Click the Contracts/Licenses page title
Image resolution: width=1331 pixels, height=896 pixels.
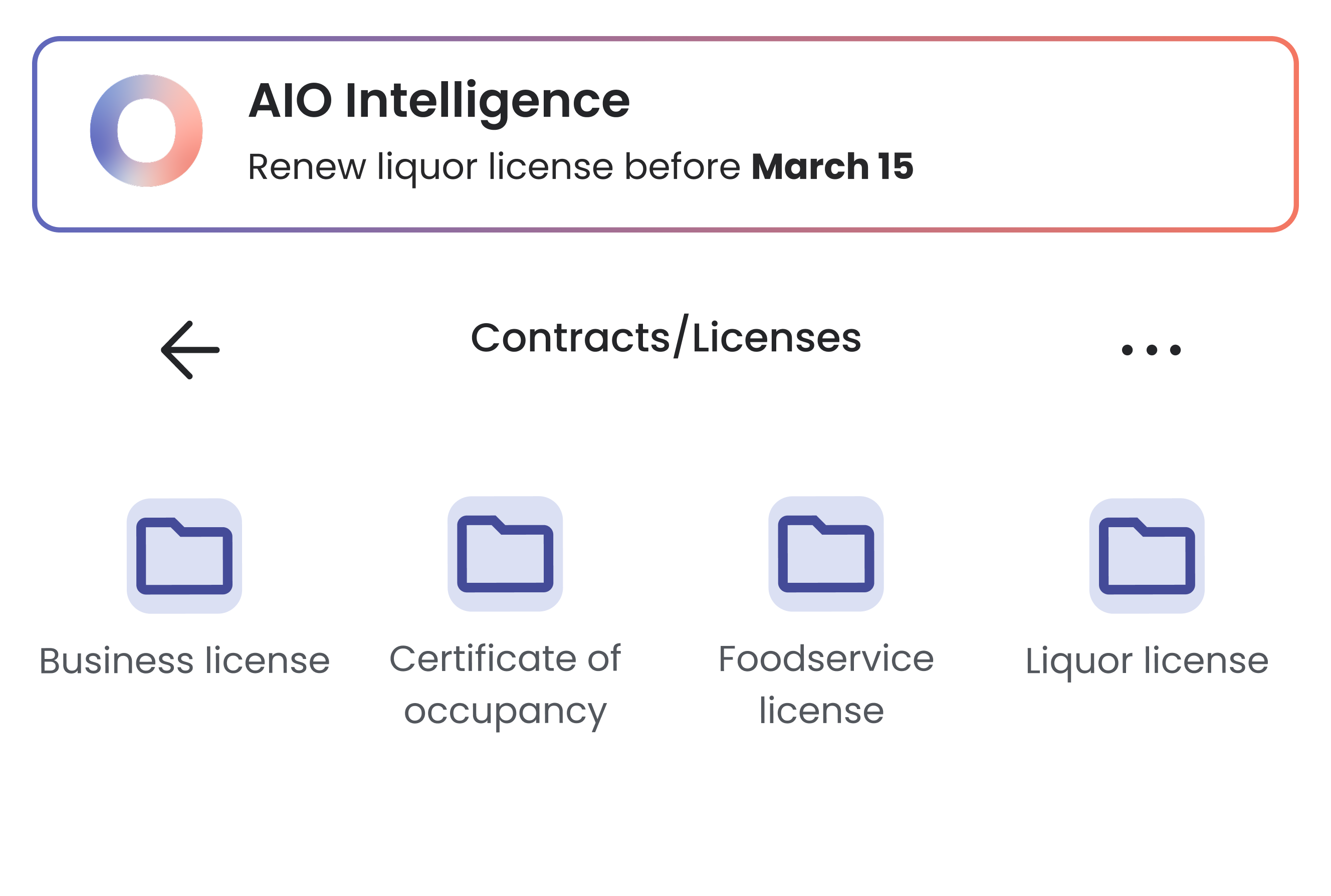click(666, 337)
